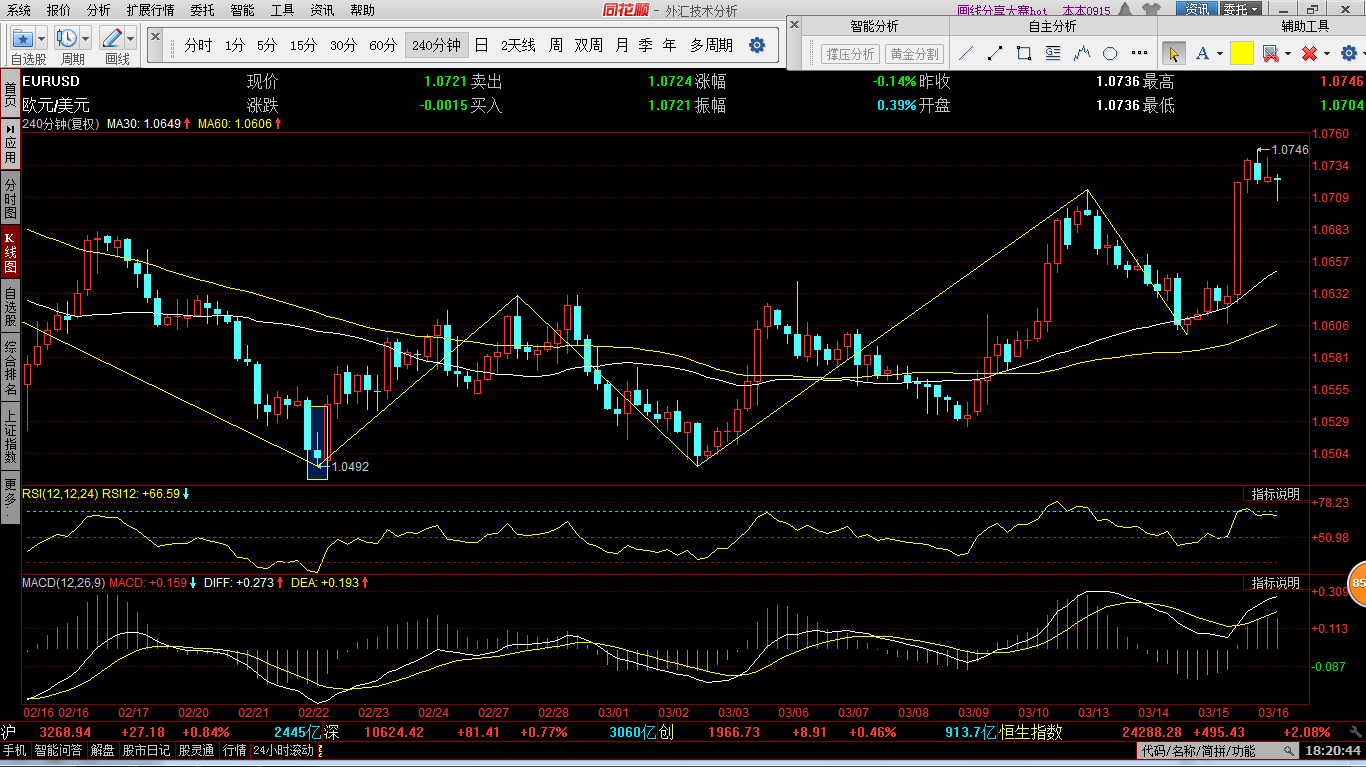This screenshot has width=1366, height=767.
Task: Switch chart to 年 yearly period
Action: click(x=669, y=45)
